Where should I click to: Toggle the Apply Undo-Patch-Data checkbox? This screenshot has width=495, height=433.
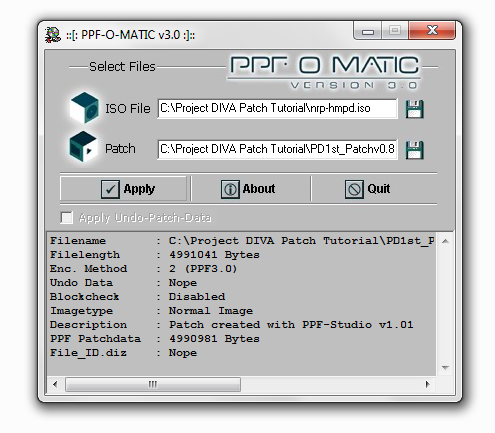coord(67,218)
